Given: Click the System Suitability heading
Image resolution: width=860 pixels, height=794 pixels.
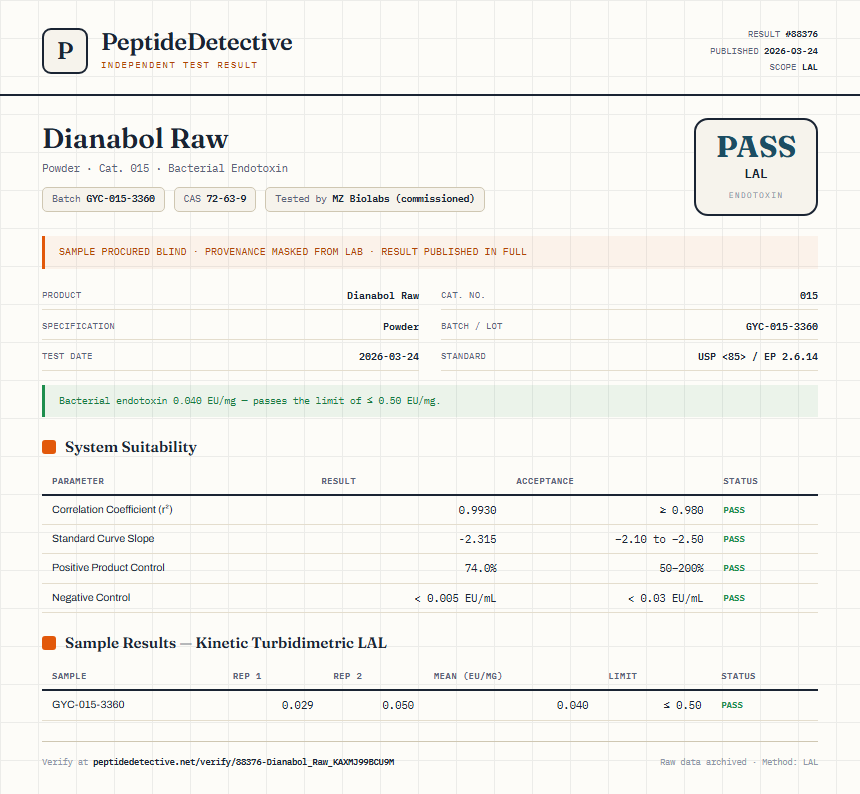Looking at the screenshot, I should [131, 447].
